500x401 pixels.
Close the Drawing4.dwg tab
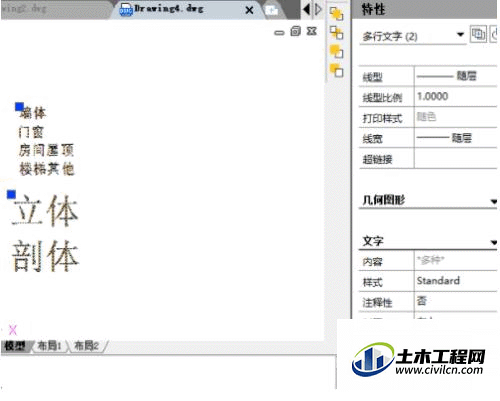pyautogui.click(x=249, y=10)
